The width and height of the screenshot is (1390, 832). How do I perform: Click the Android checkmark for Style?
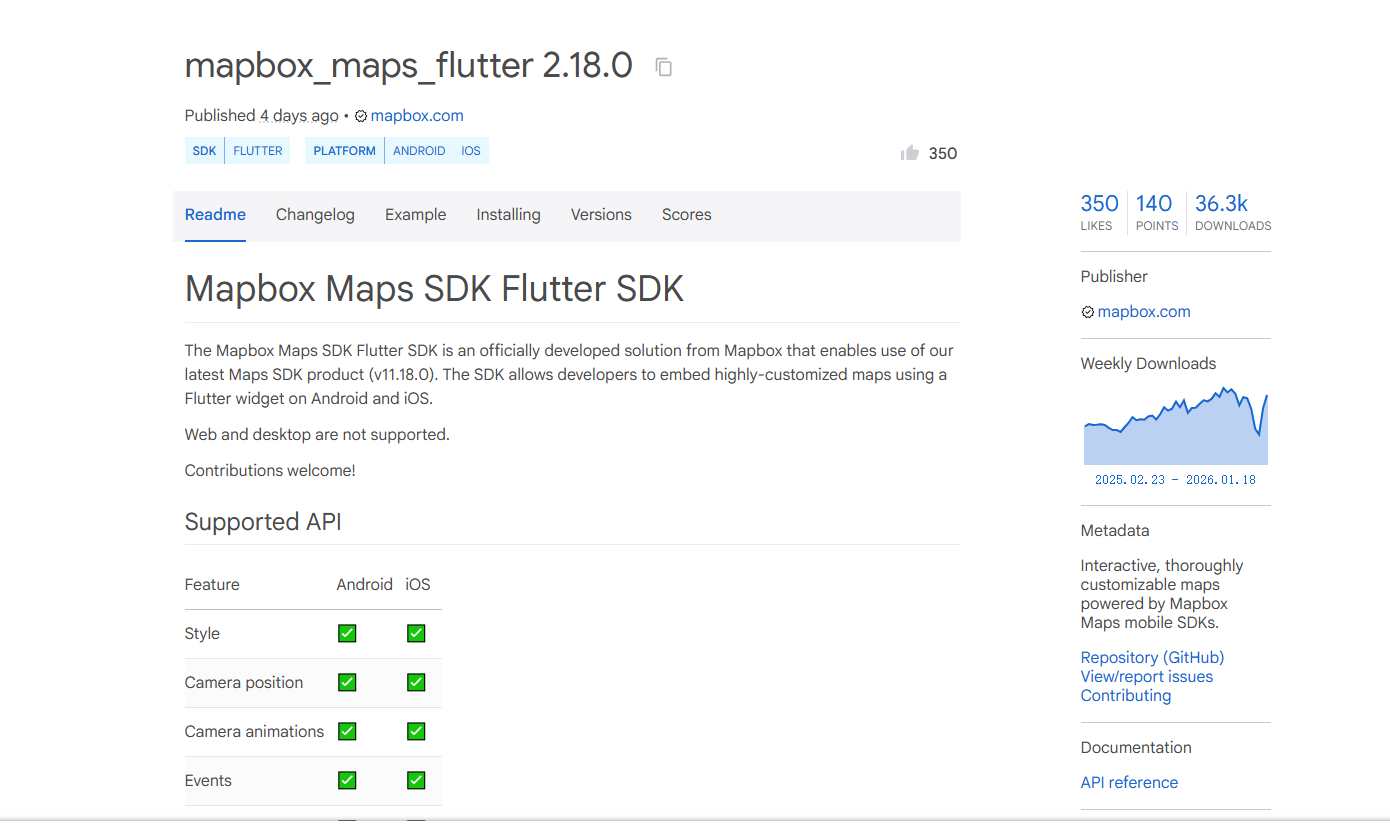point(347,633)
